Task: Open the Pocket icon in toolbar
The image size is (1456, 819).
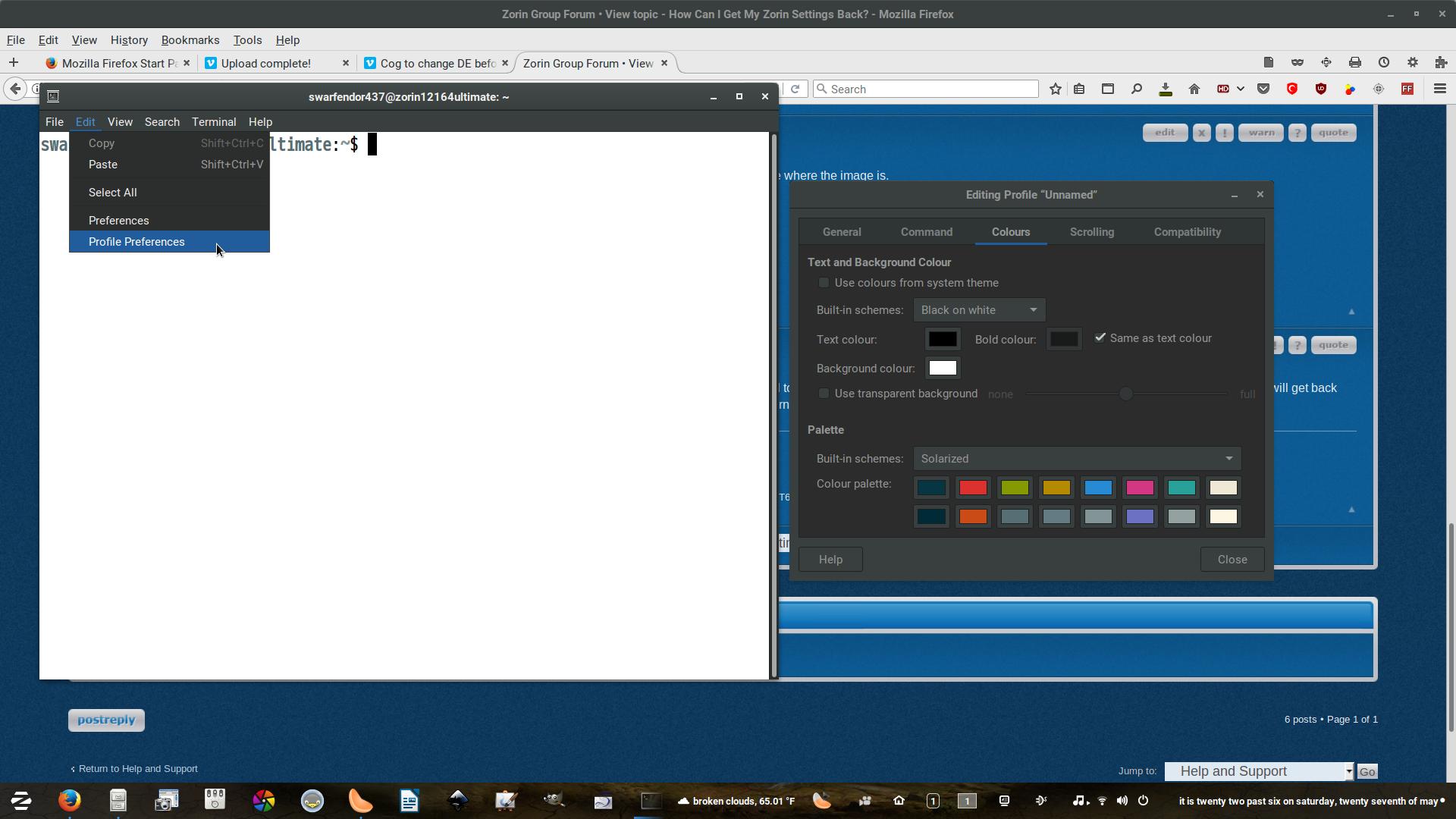Action: [x=1263, y=89]
